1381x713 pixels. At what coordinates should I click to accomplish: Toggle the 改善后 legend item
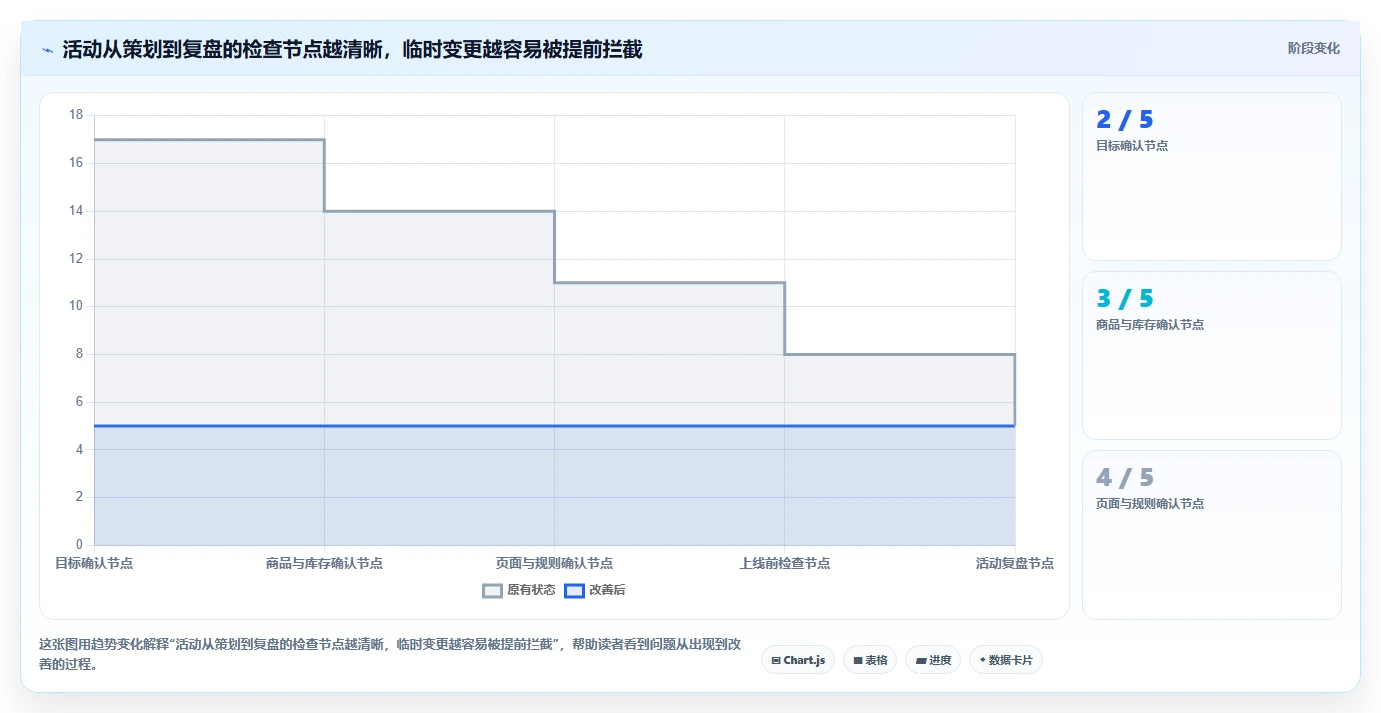pyautogui.click(x=595, y=590)
